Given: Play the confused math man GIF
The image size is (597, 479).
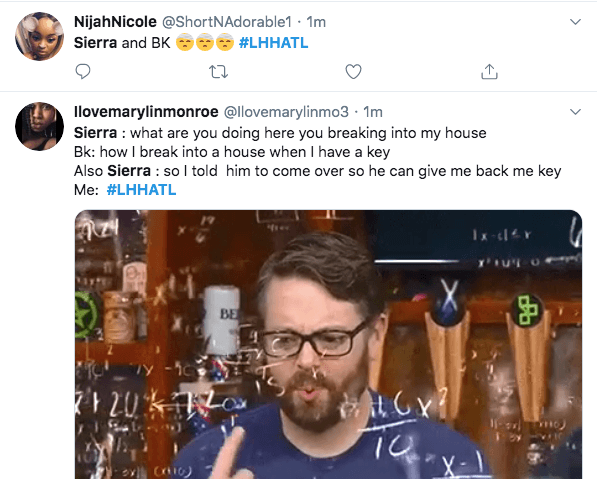Looking at the screenshot, I should (328, 345).
